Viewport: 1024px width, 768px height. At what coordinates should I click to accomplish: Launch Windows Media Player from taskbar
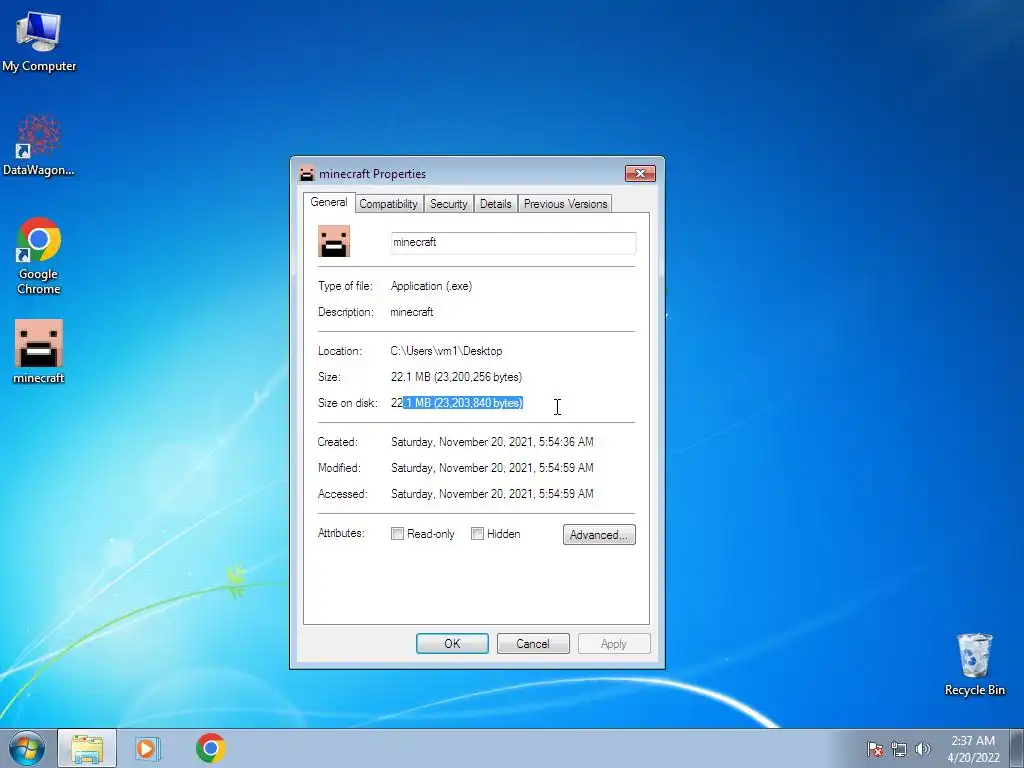tap(148, 748)
